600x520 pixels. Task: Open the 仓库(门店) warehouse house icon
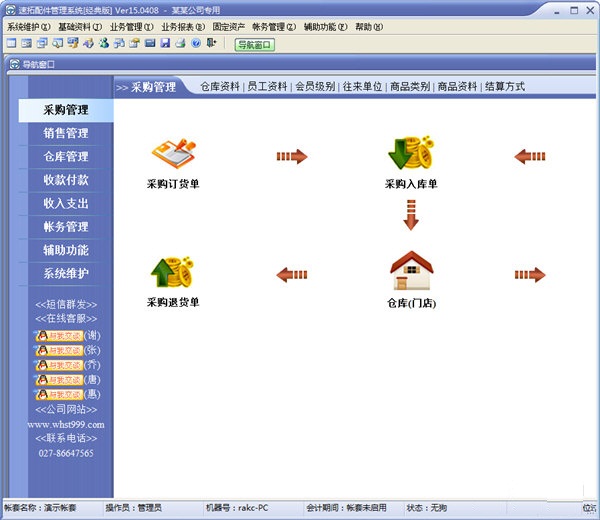[x=411, y=271]
